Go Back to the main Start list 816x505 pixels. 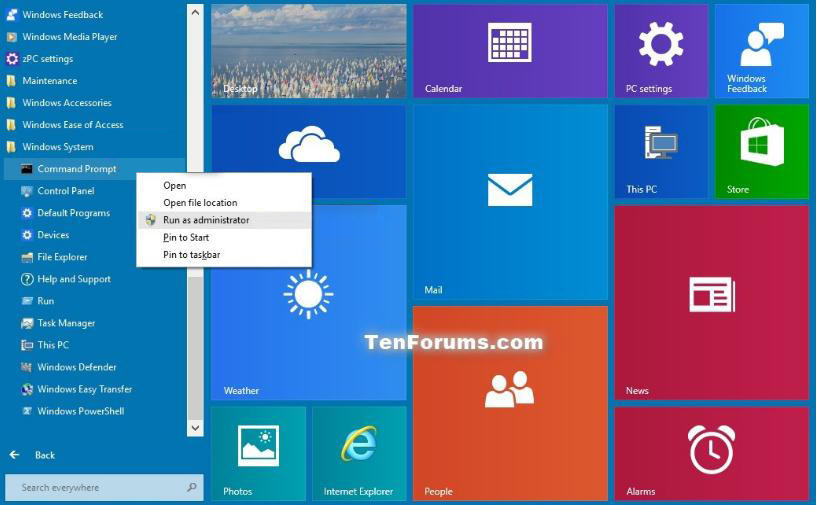coord(45,455)
